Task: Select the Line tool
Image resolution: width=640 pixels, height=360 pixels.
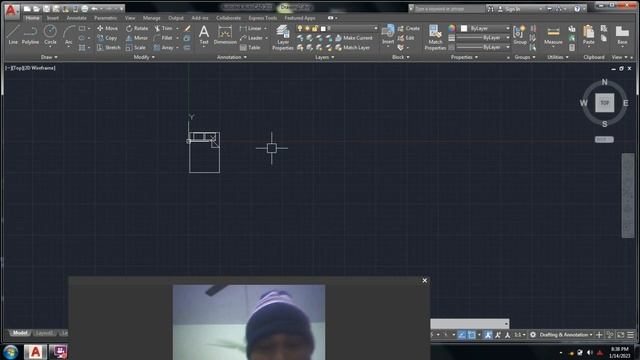Action: [13, 34]
